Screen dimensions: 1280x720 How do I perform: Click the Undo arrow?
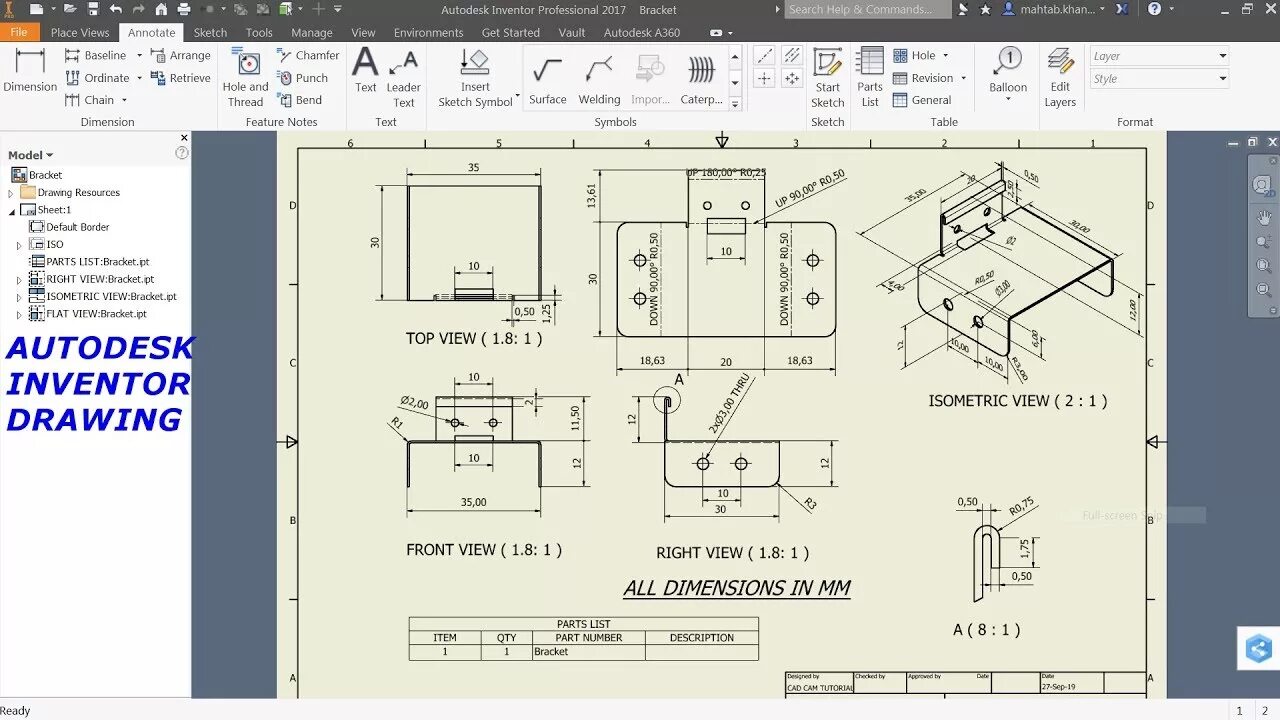pyautogui.click(x=116, y=9)
